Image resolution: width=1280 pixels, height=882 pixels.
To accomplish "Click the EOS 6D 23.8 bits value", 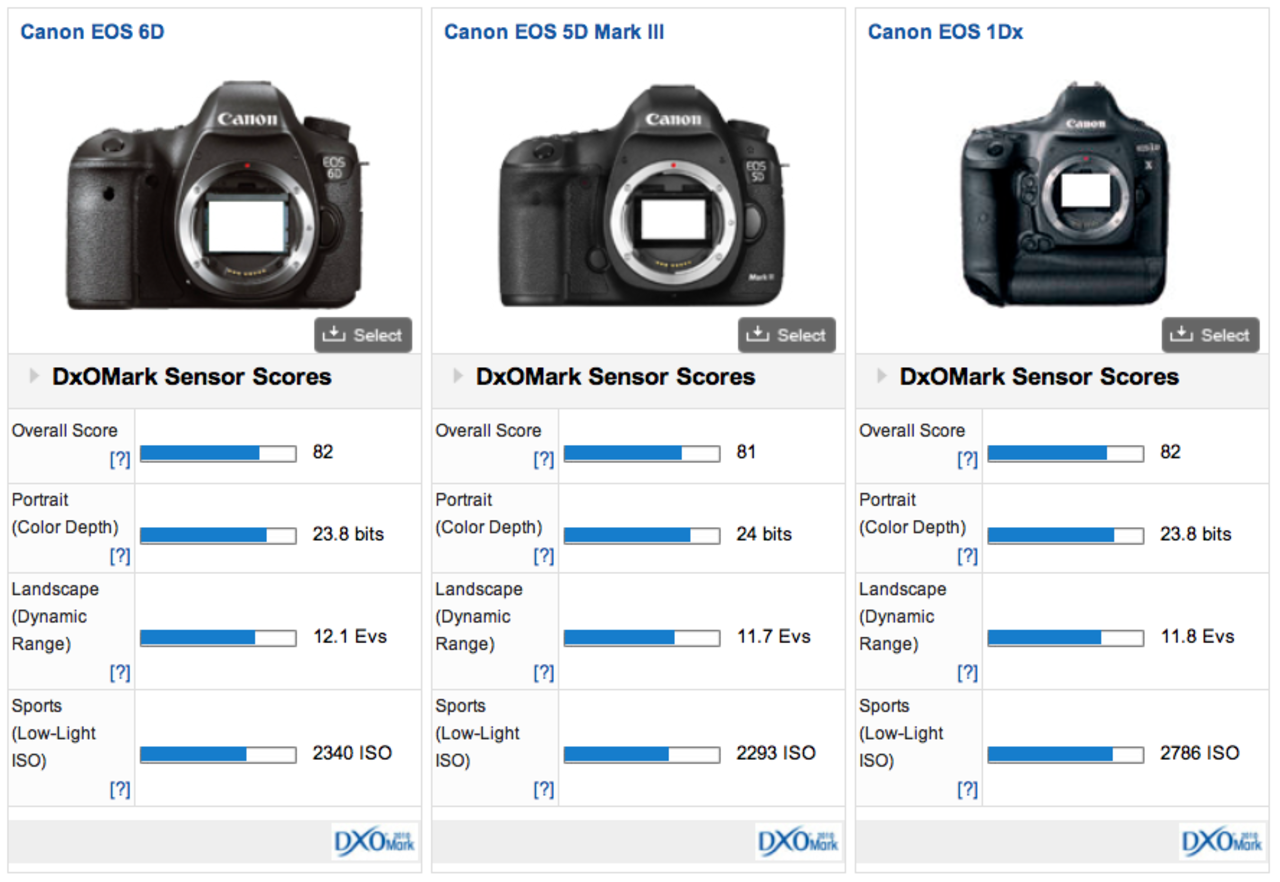I will [348, 534].
